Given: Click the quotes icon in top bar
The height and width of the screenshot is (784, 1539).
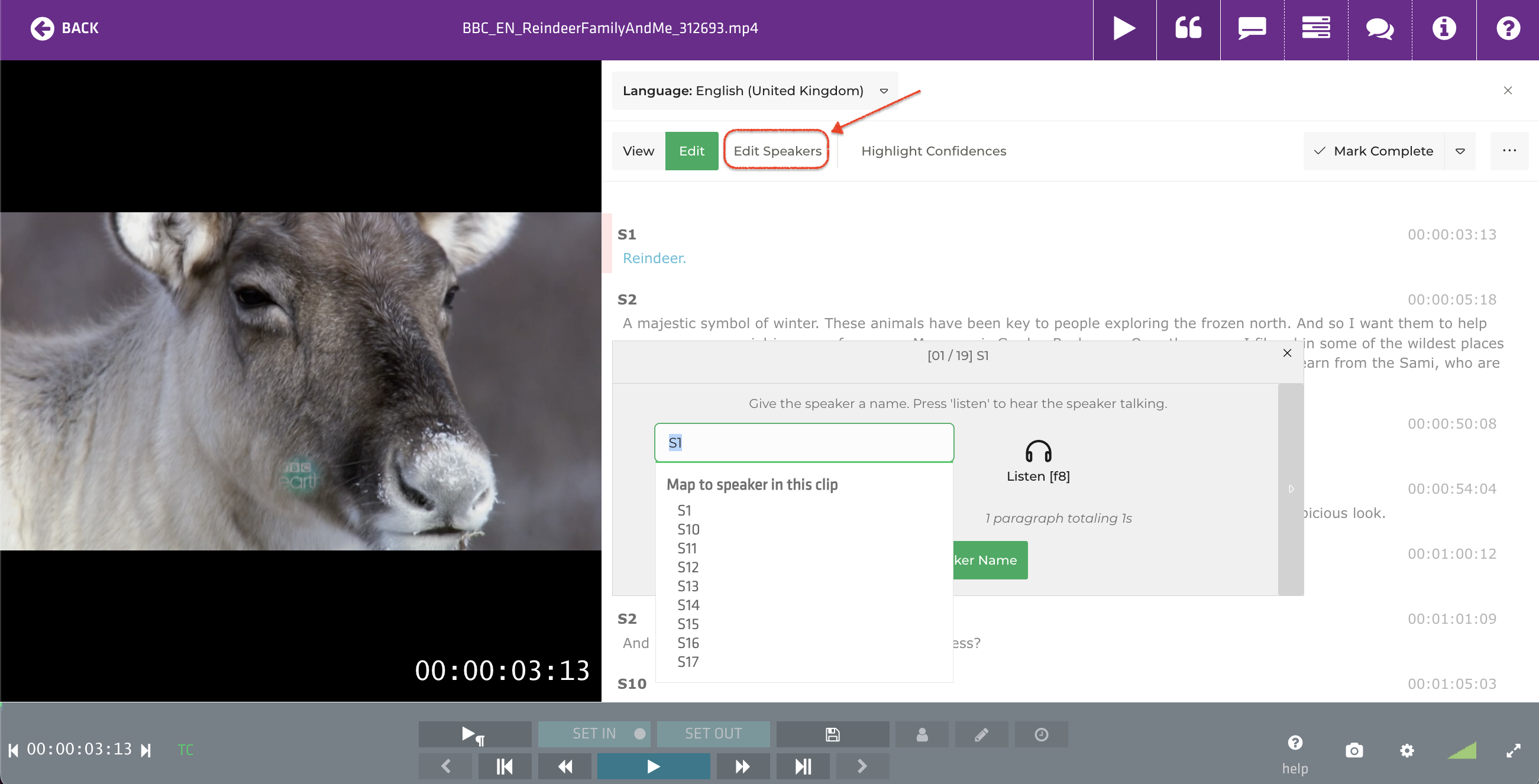Looking at the screenshot, I should [x=1188, y=28].
